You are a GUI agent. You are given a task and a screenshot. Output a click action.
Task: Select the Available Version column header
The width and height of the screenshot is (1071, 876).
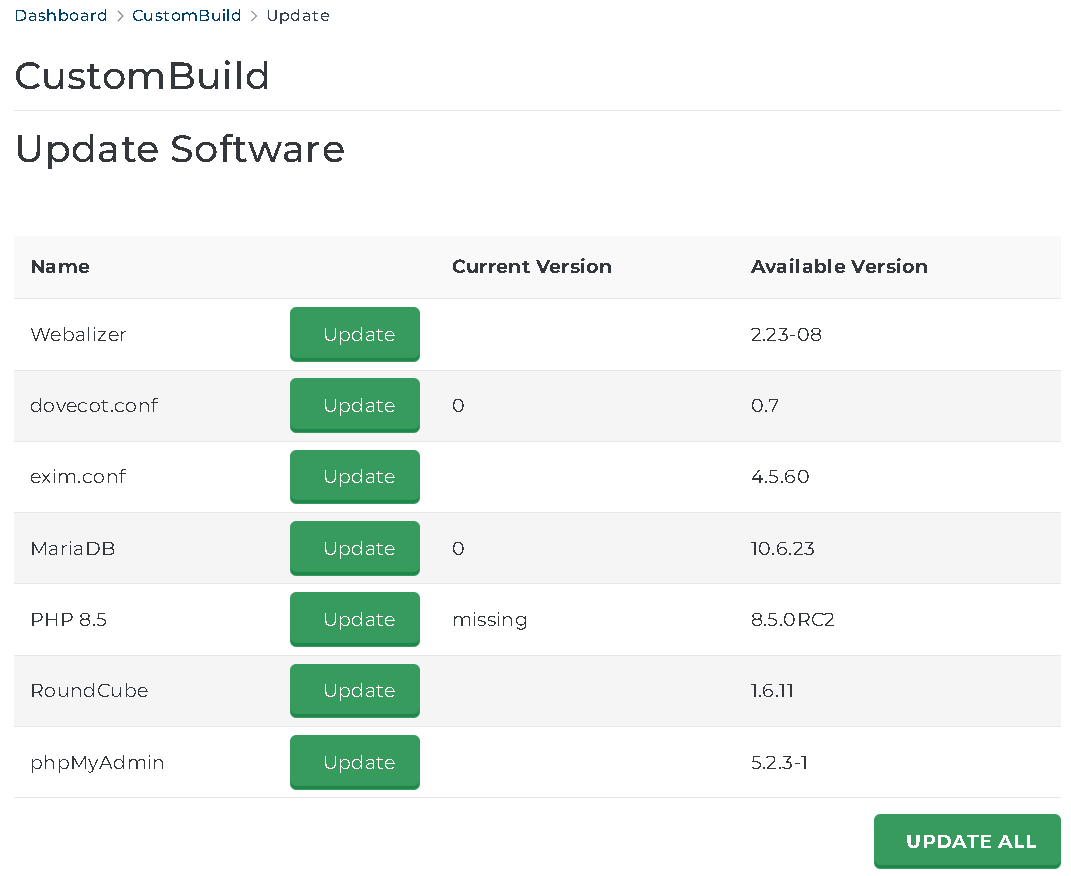tap(838, 267)
